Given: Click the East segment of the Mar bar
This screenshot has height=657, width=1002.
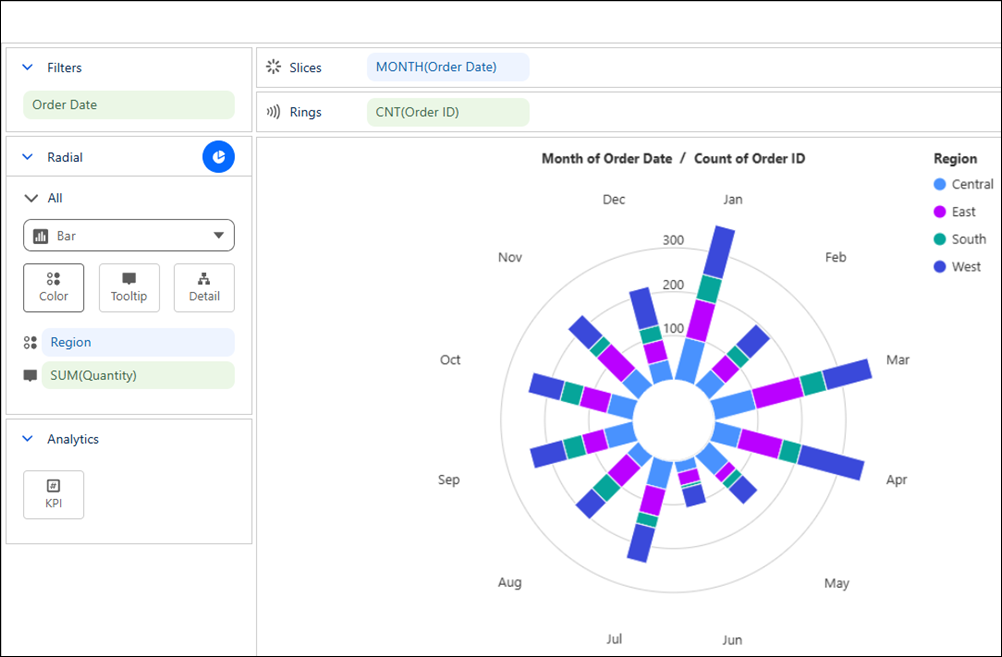Looking at the screenshot, I should pyautogui.click(x=777, y=392).
